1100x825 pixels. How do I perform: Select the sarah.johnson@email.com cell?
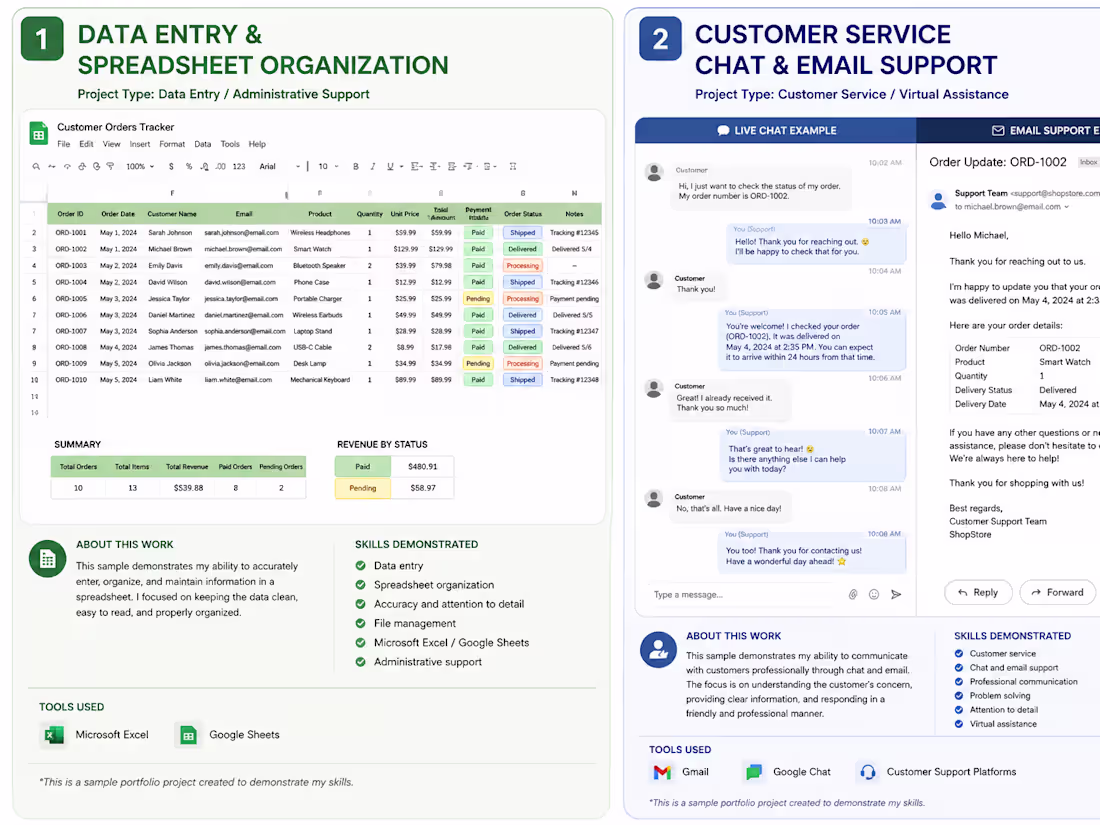[x=241, y=233]
